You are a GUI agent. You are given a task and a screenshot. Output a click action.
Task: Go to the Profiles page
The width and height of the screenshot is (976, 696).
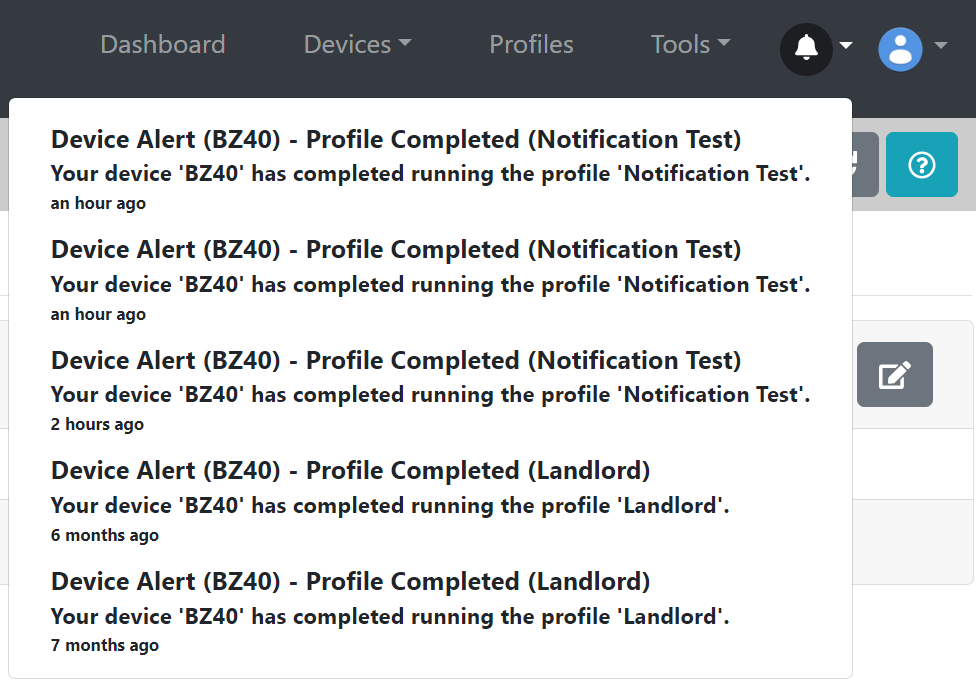(531, 44)
